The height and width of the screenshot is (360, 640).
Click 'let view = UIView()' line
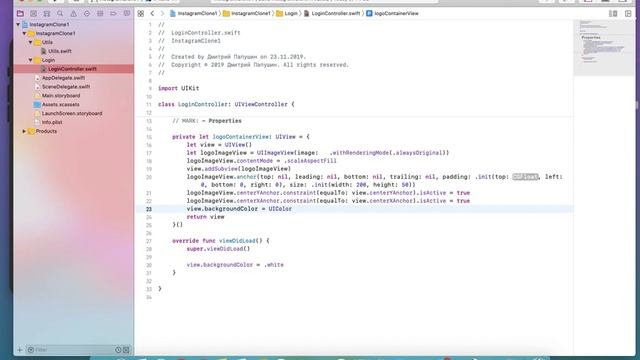pos(219,145)
